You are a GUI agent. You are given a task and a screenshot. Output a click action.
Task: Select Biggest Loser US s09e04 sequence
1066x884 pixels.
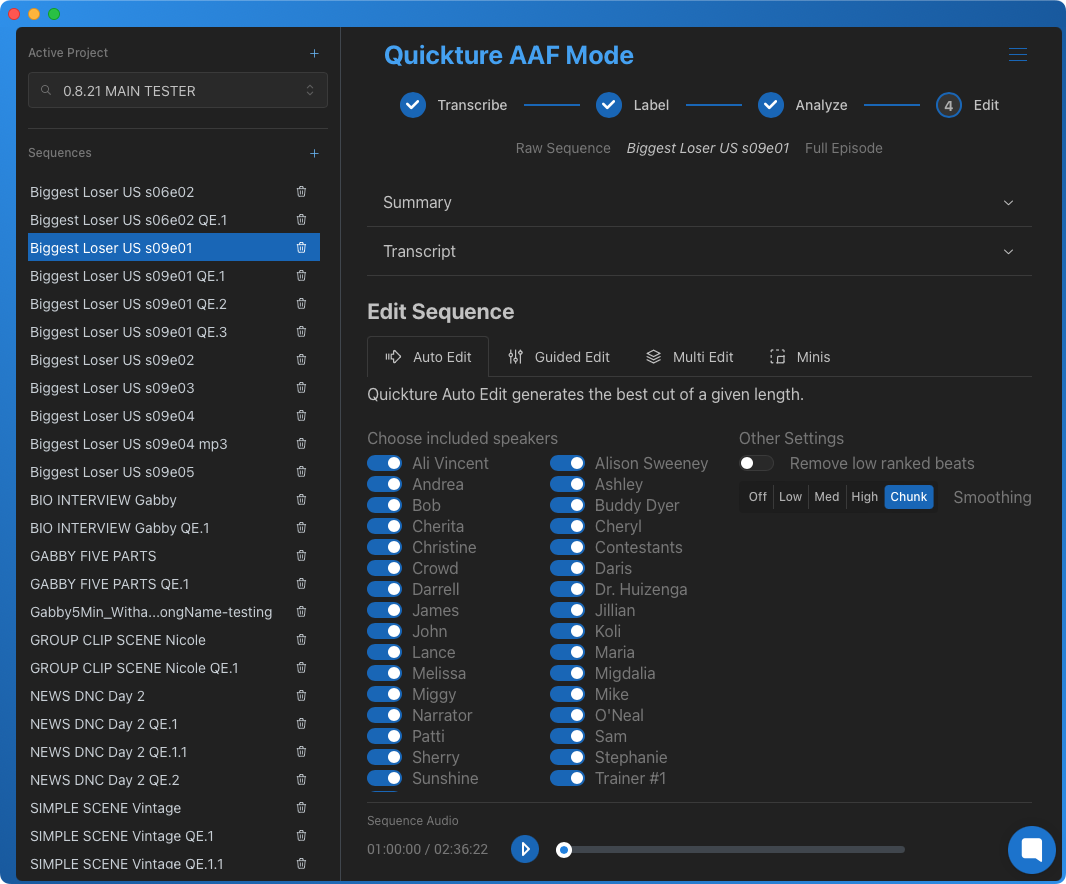point(173,415)
